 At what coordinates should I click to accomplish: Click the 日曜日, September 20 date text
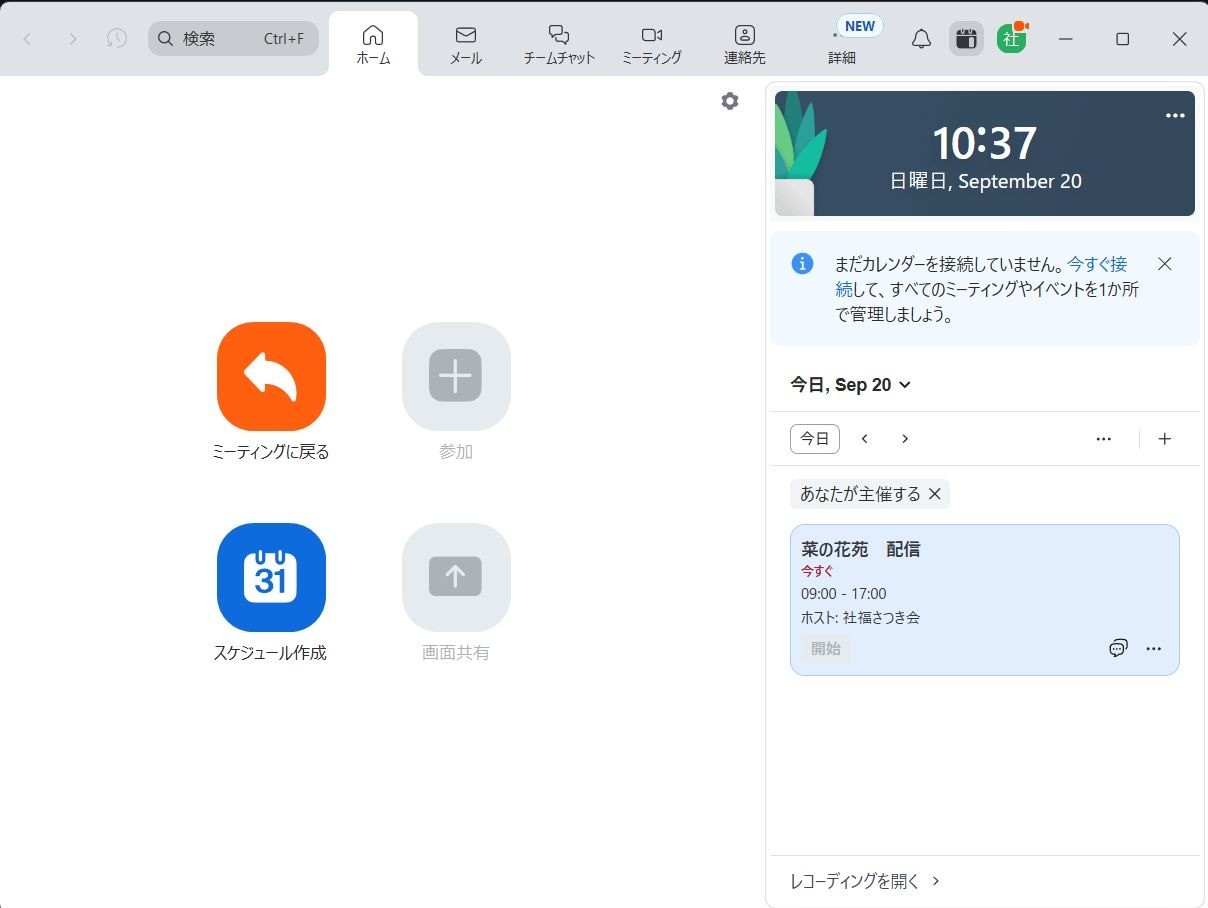tap(986, 182)
